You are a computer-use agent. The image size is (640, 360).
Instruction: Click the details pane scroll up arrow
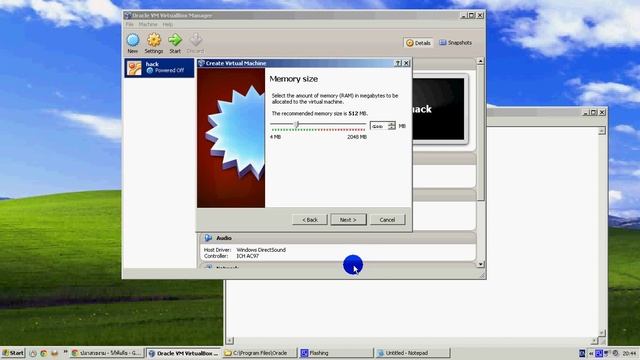tap(480, 61)
